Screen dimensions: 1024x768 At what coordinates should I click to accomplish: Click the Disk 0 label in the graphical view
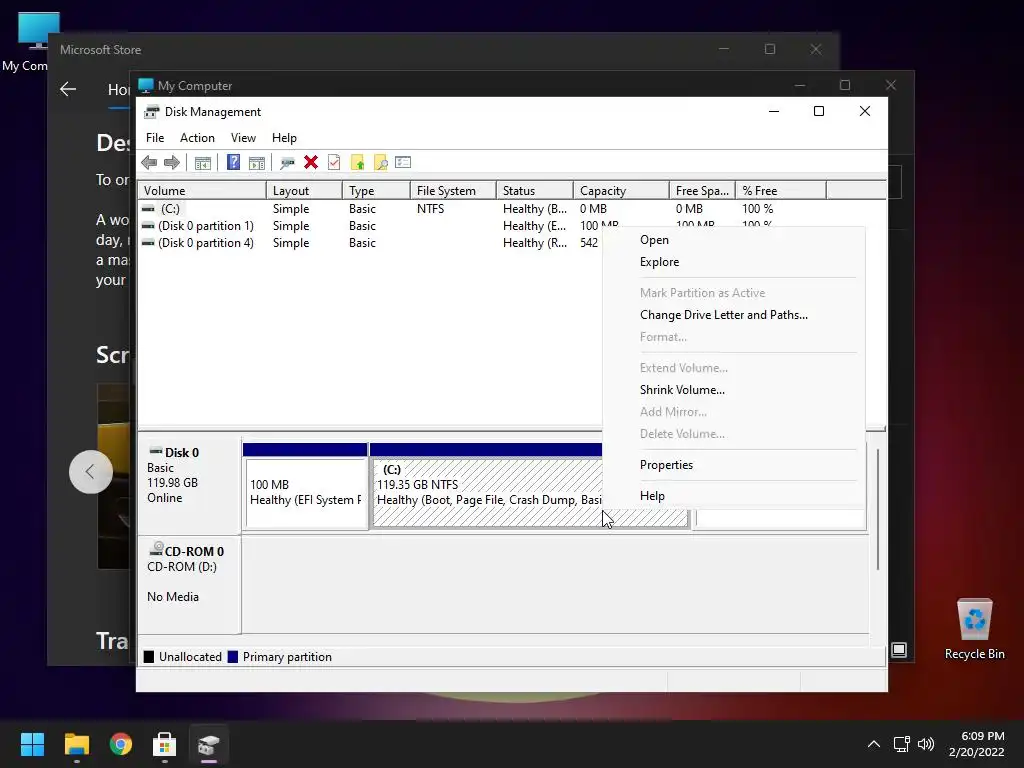pos(182,453)
